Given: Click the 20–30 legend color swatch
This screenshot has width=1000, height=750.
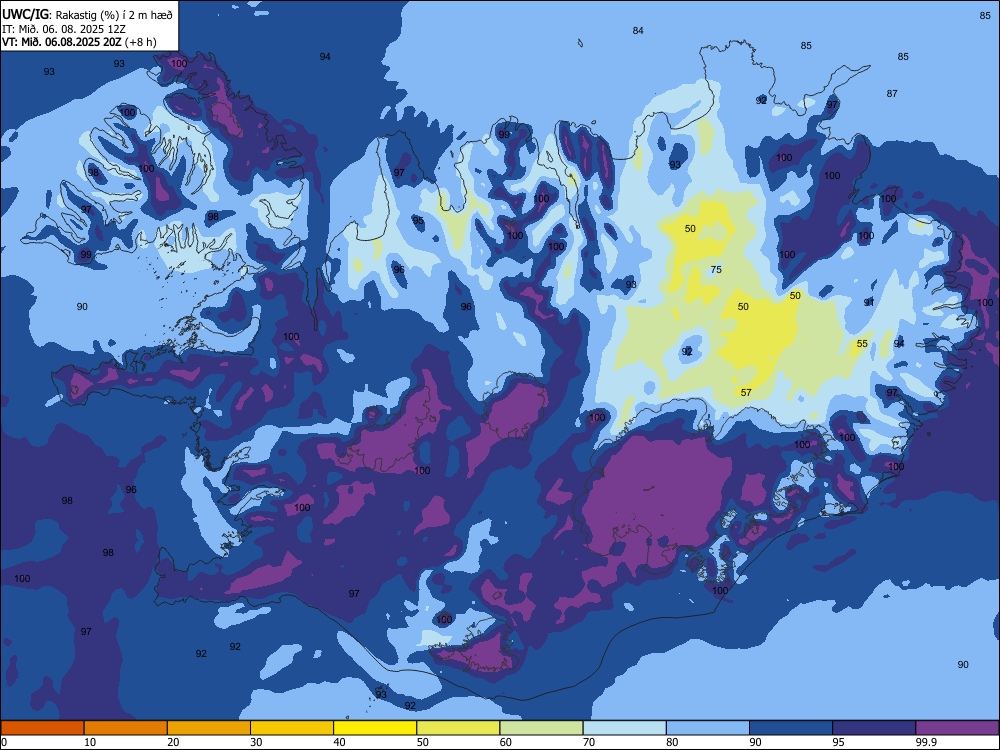Looking at the screenshot, I should [209, 728].
